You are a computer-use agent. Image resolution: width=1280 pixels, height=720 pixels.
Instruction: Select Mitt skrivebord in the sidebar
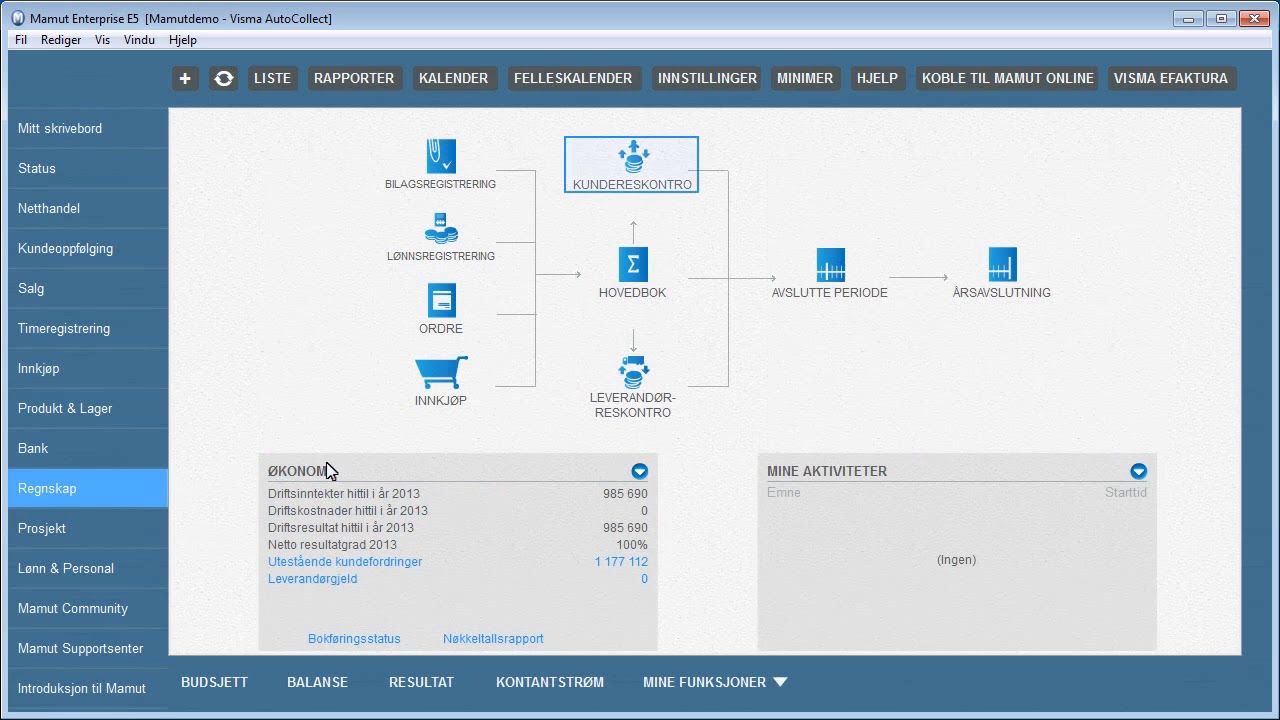click(x=88, y=128)
